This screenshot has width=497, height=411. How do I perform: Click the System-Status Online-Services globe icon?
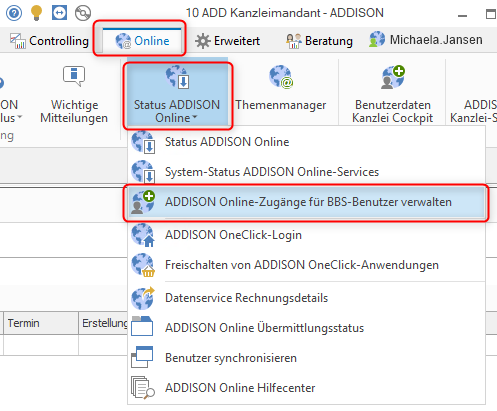pos(143,172)
